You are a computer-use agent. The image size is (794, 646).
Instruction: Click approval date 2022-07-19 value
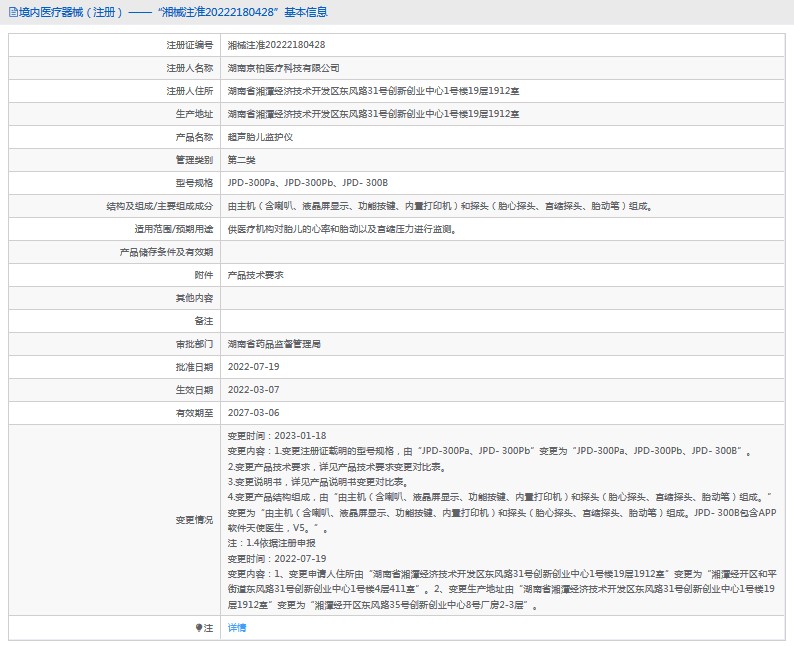253,367
